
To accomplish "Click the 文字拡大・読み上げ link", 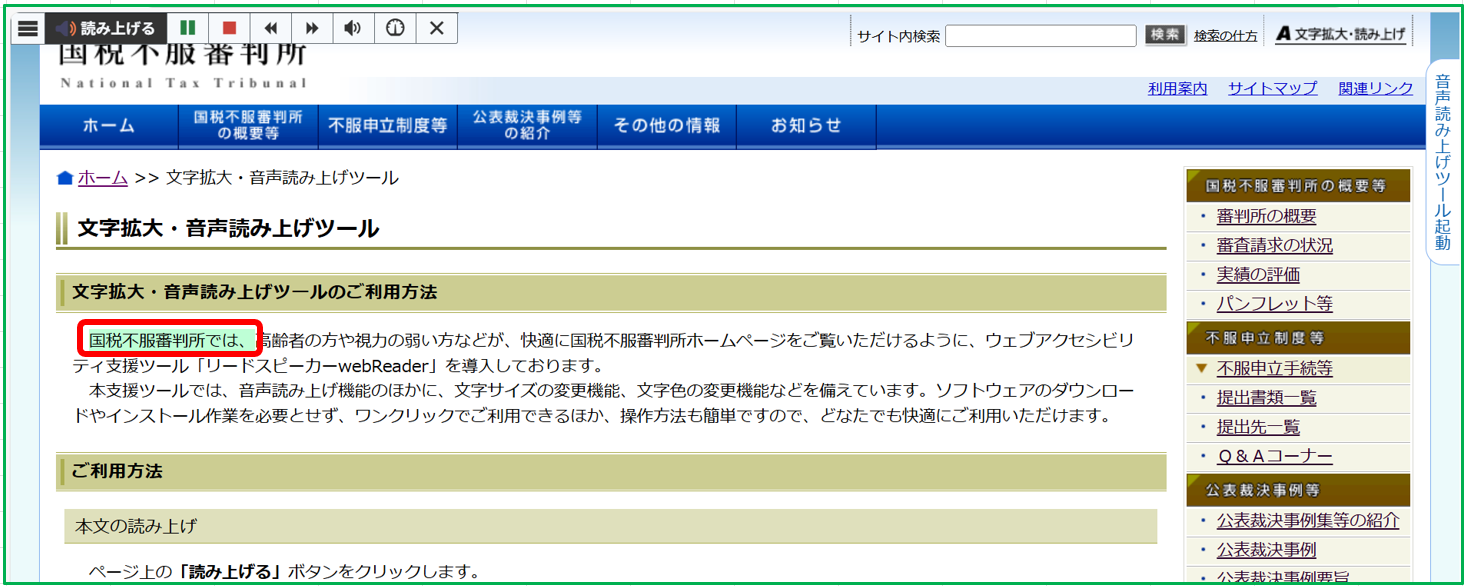I will 1341,34.
